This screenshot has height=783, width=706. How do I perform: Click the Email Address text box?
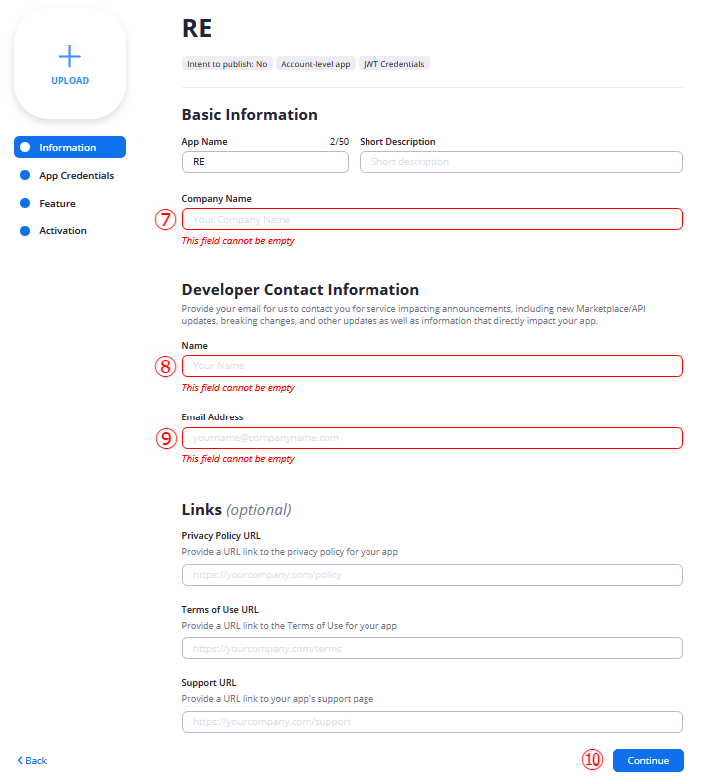click(432, 438)
